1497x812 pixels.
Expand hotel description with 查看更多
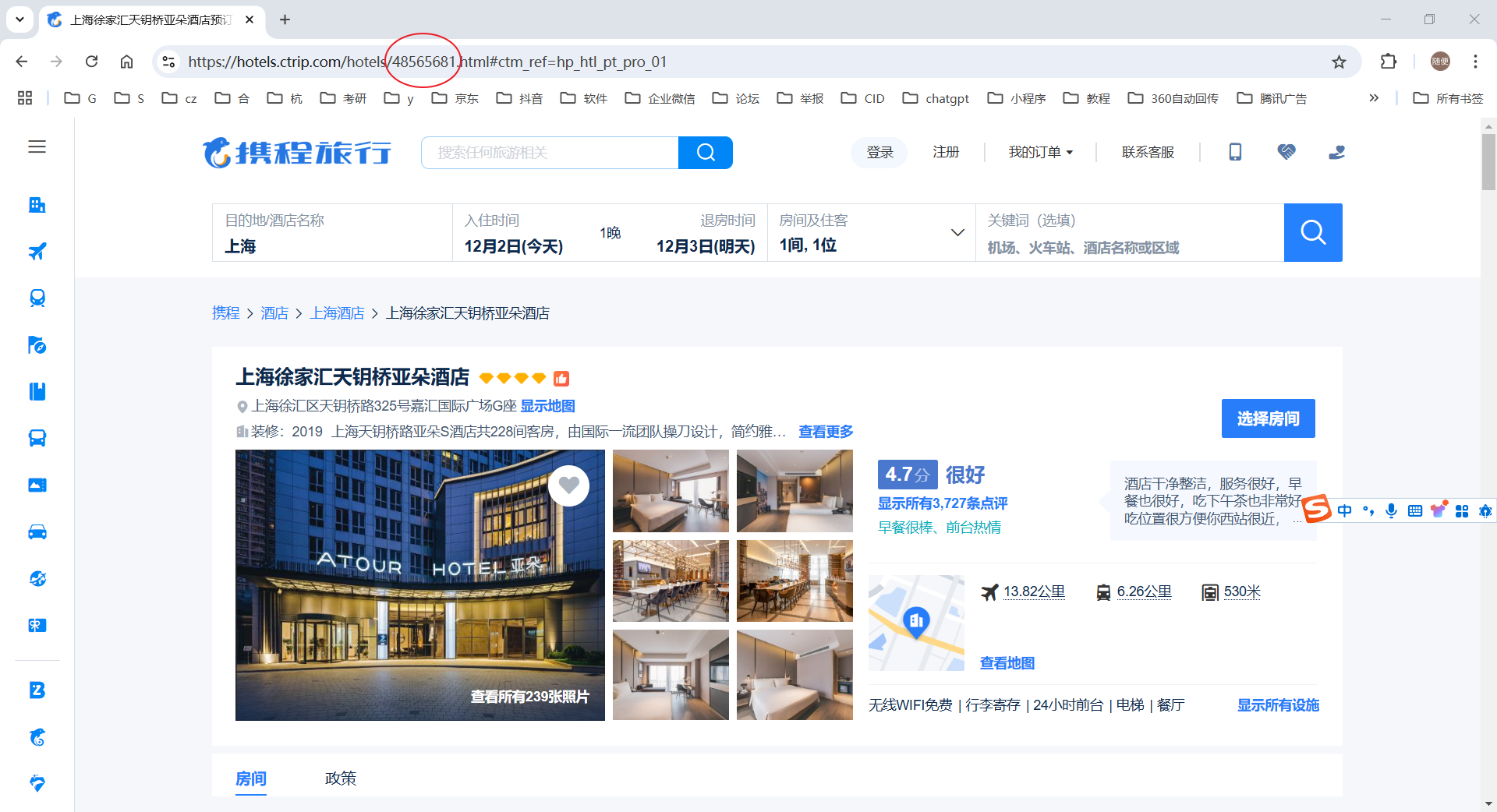(826, 432)
